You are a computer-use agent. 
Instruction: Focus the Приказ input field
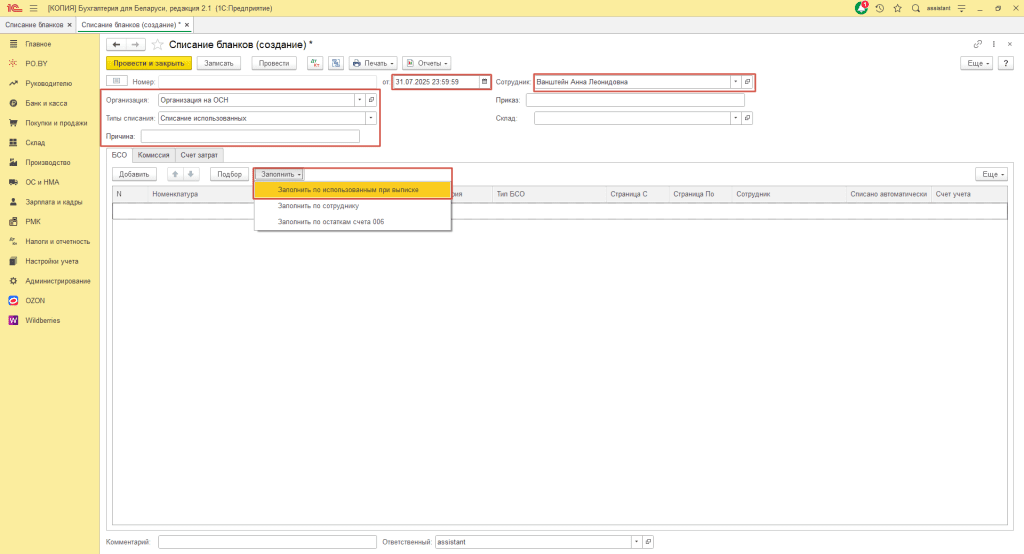635,100
